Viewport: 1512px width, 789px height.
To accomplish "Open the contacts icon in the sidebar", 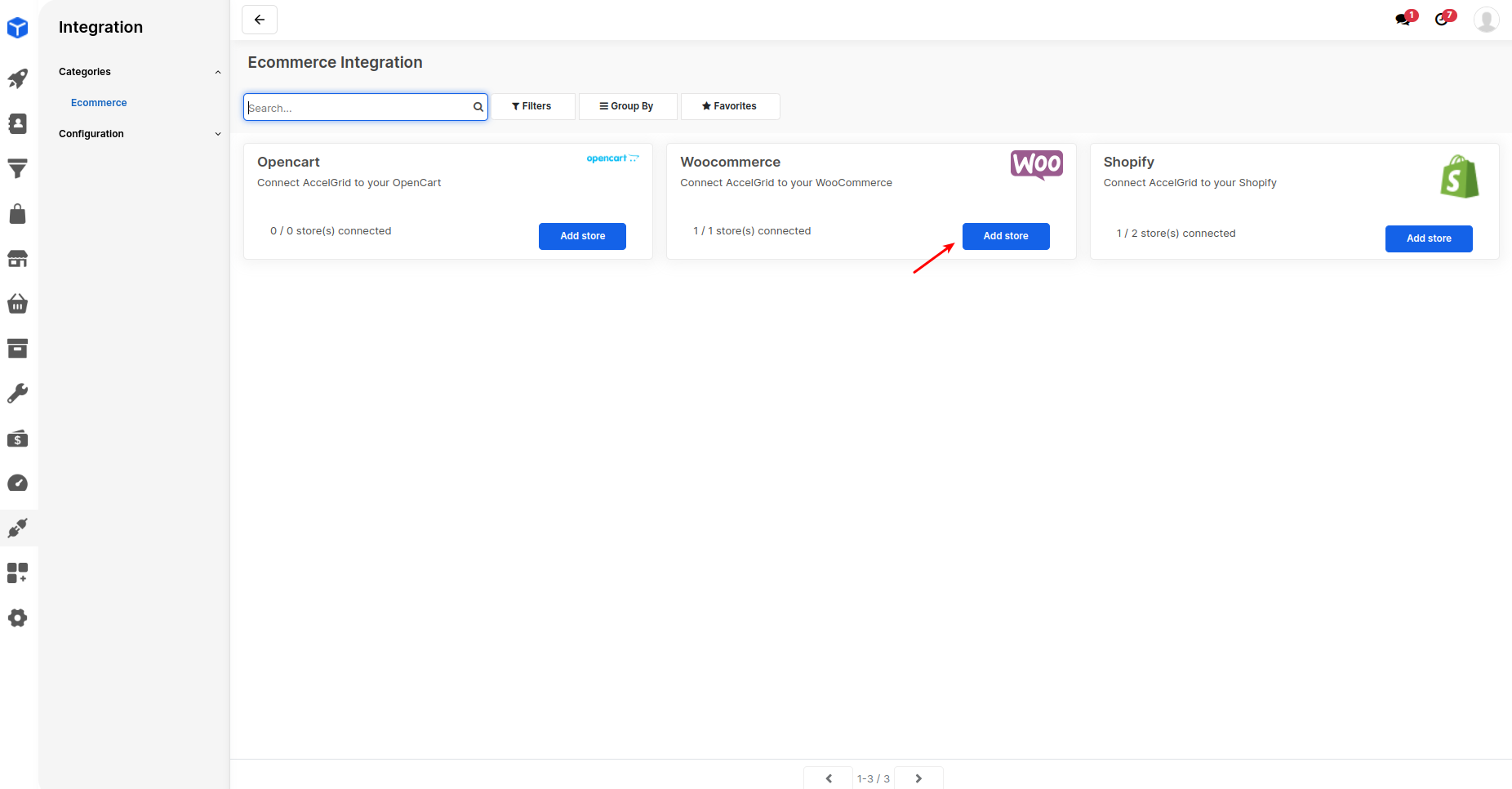I will (18, 123).
